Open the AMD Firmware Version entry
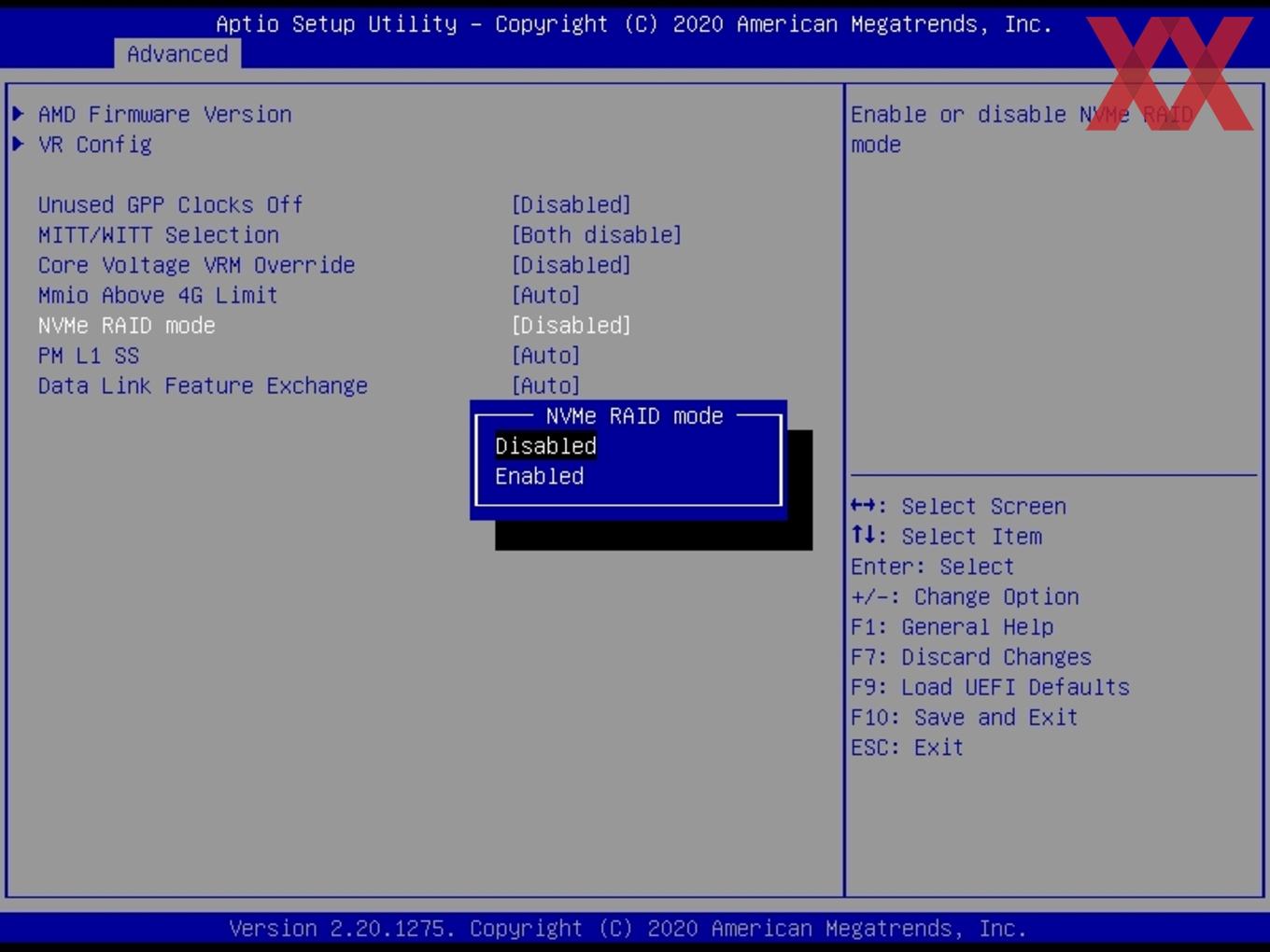1270x952 pixels. [164, 114]
